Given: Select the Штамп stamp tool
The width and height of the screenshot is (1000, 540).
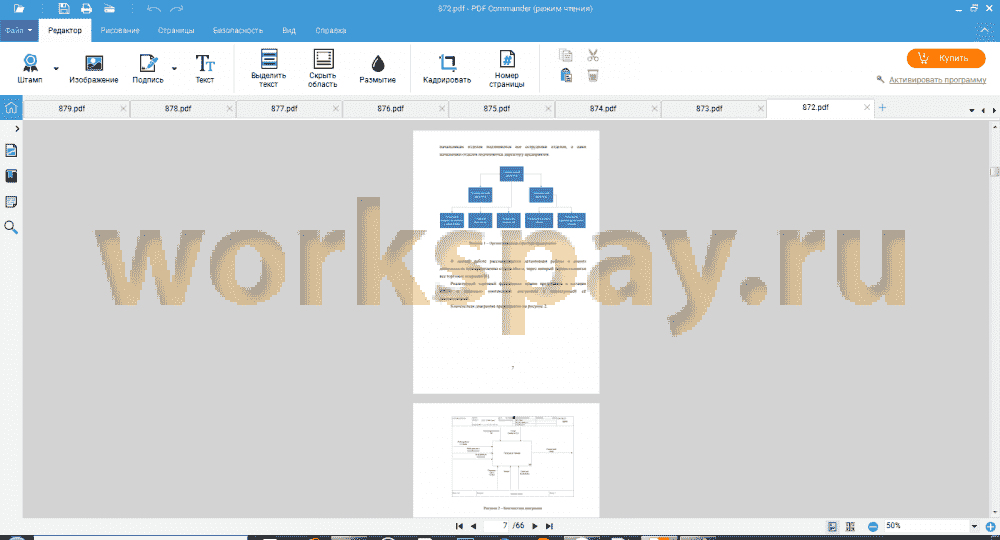Looking at the screenshot, I should pyautogui.click(x=30, y=69).
